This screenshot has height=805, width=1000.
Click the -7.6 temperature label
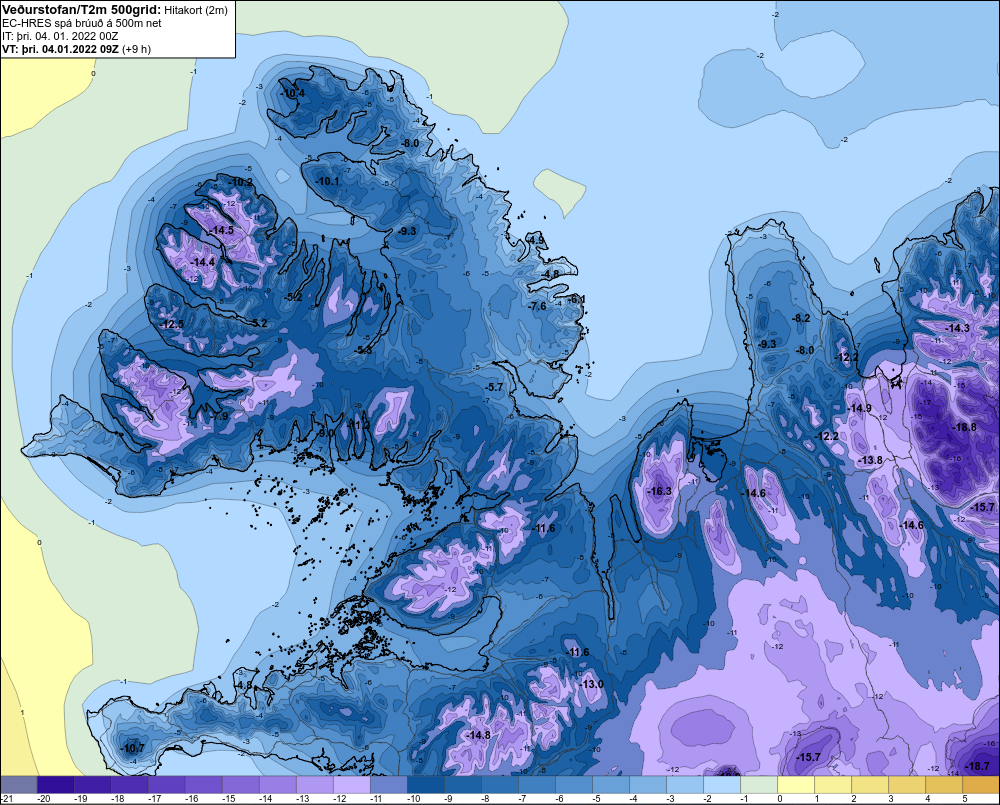538,306
